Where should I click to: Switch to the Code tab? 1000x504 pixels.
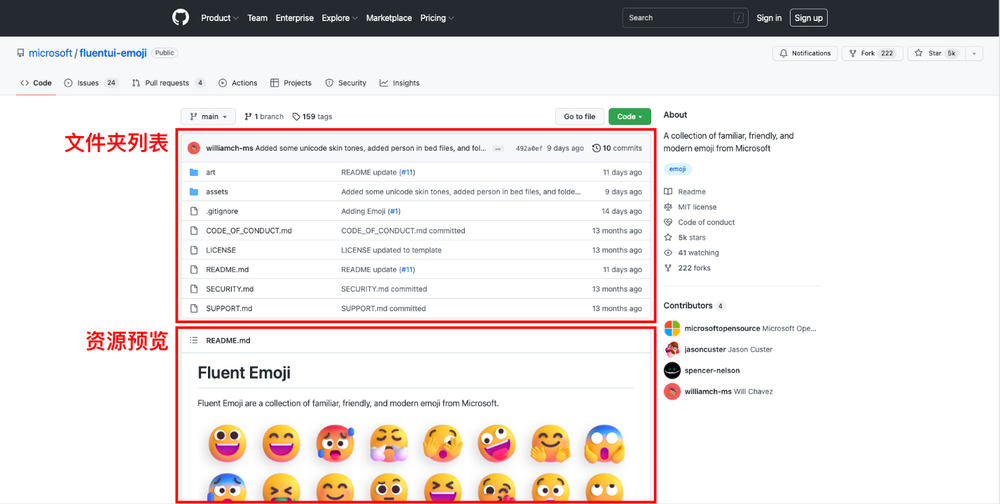pyautogui.click(x=36, y=83)
